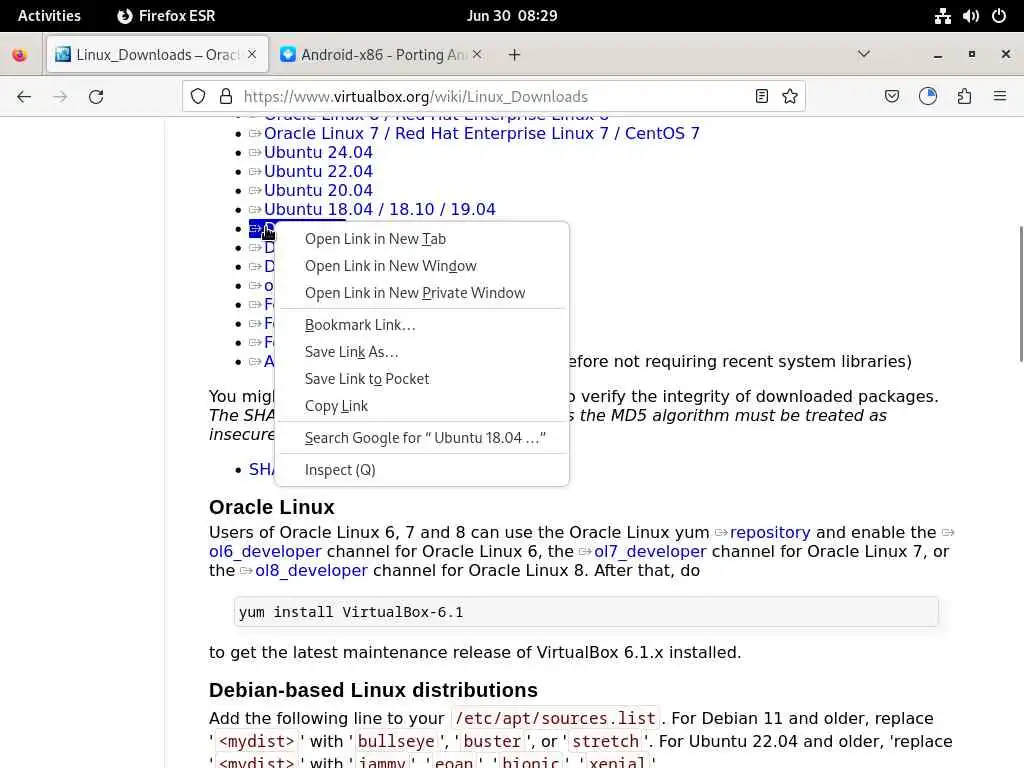Switch to the Android-x86 tab
This screenshot has height=768, width=1024.
(381, 55)
